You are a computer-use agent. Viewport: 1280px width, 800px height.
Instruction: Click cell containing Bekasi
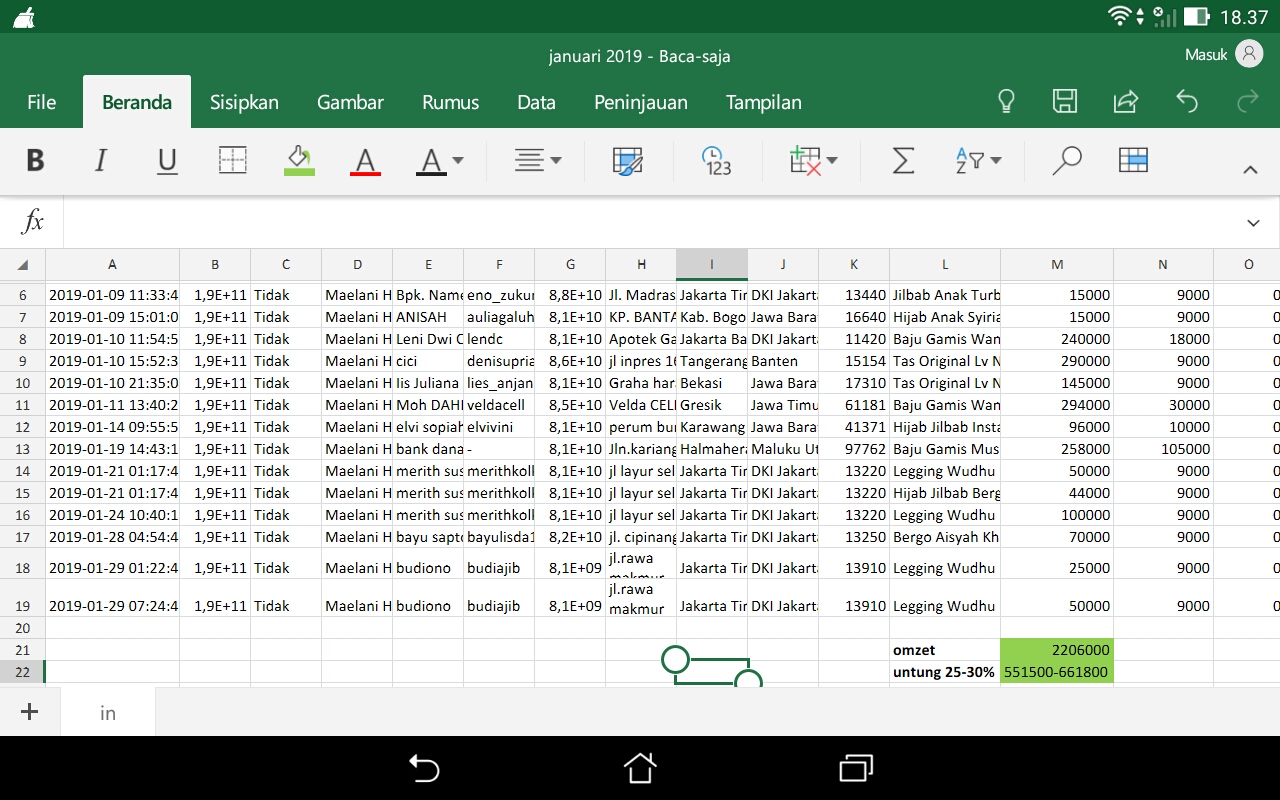[712, 383]
